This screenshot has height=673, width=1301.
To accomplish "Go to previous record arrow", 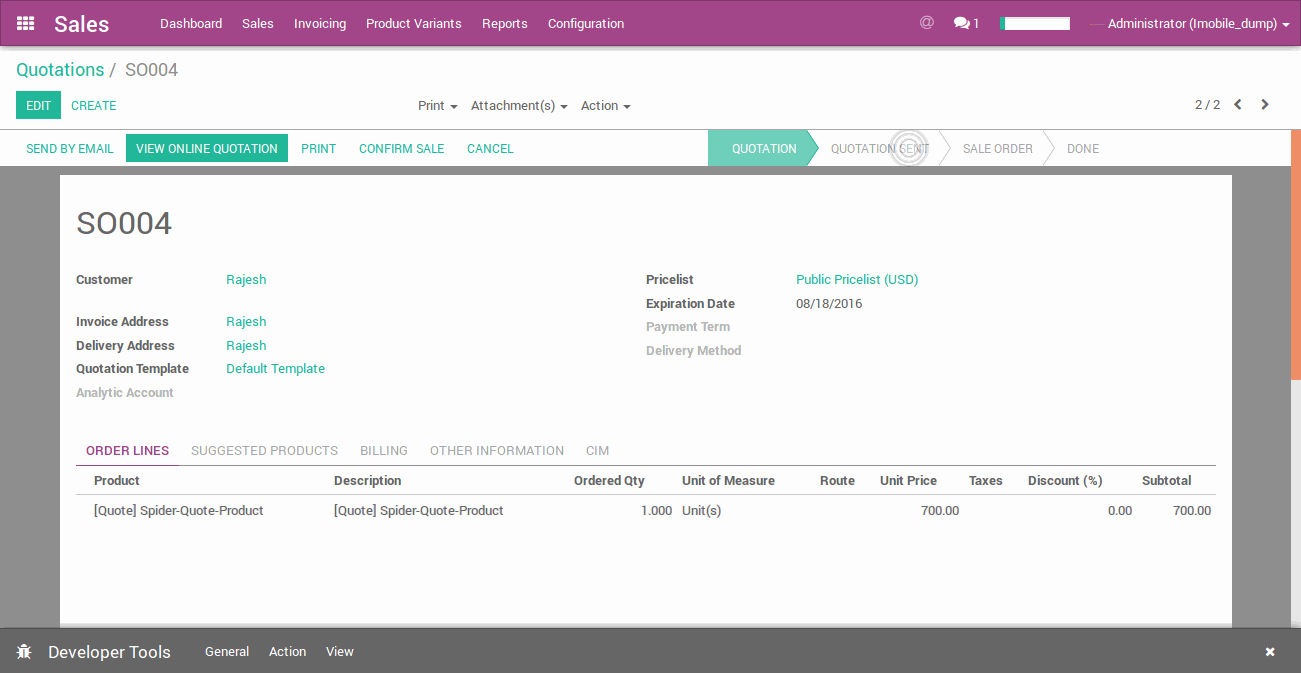I will (x=1238, y=105).
